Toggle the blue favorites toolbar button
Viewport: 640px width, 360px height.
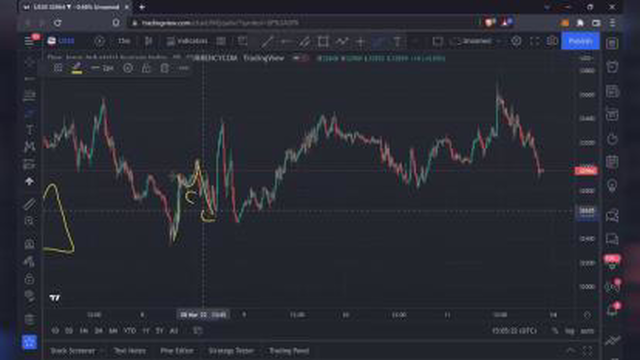[29, 342]
